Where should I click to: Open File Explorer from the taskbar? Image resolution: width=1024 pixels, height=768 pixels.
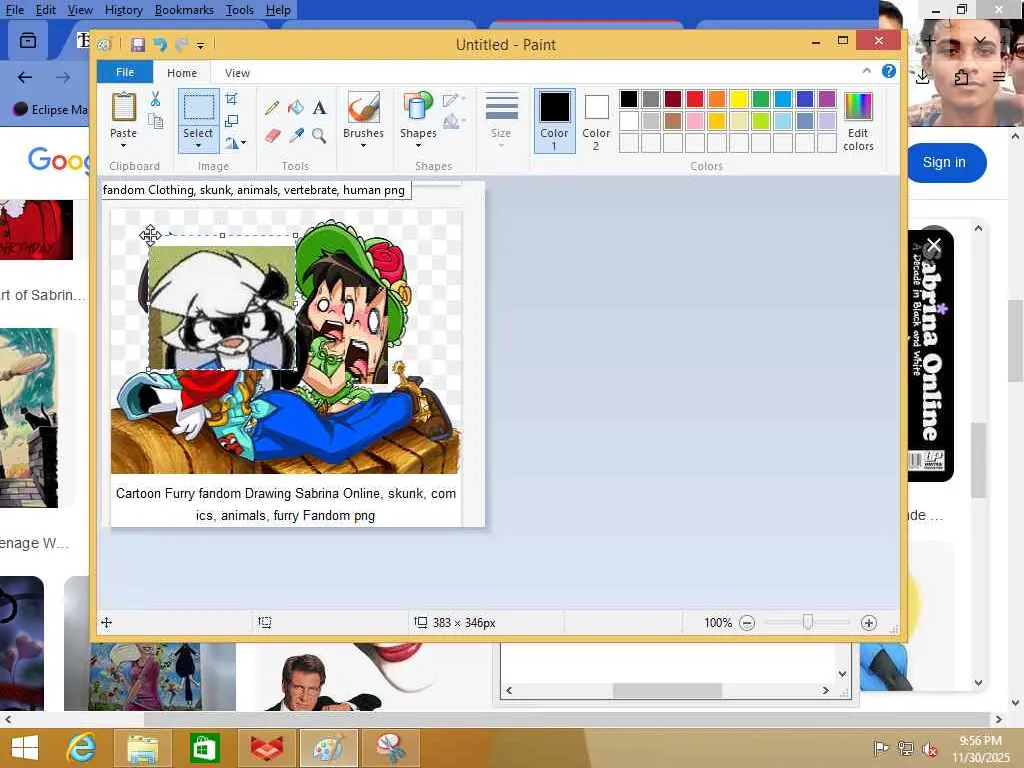pos(142,748)
